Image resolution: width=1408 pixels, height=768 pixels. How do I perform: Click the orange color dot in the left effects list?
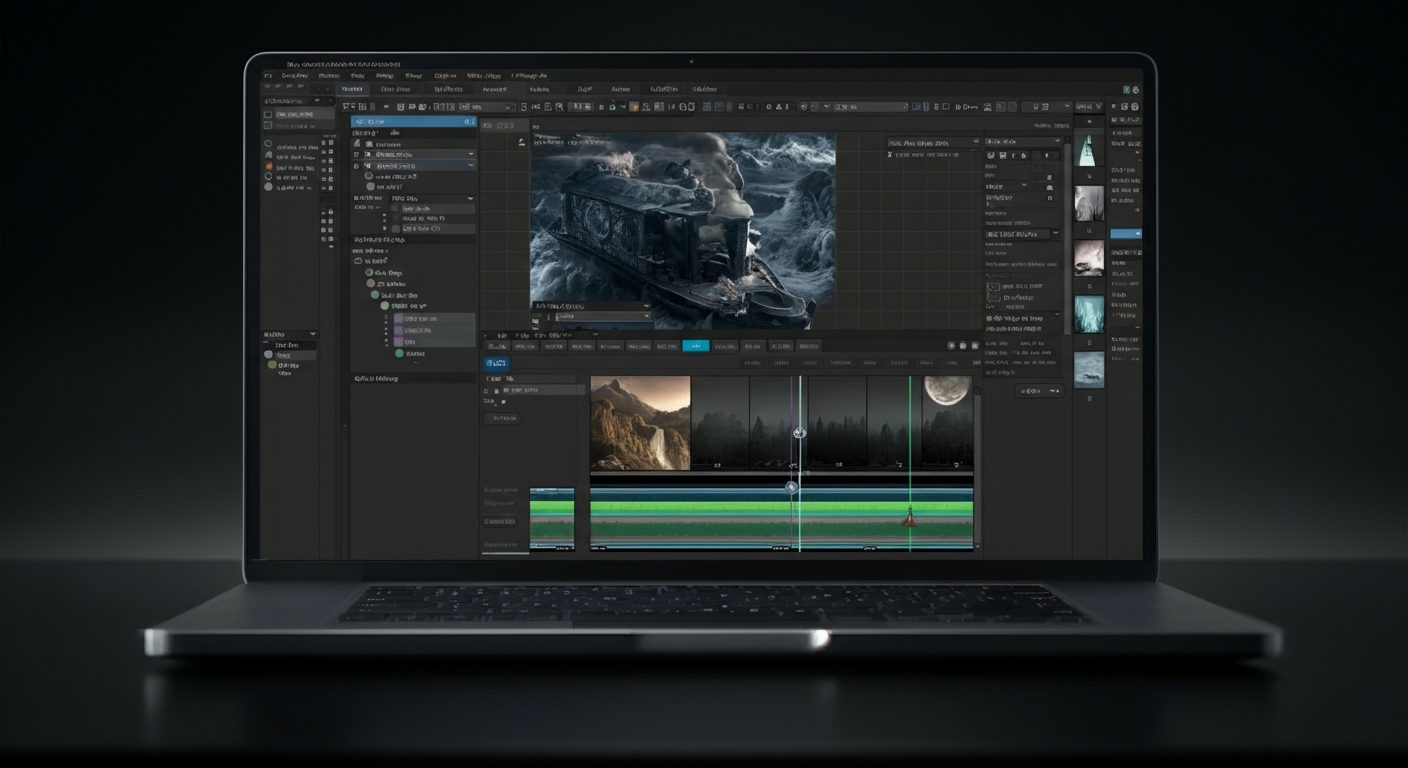pos(269,166)
